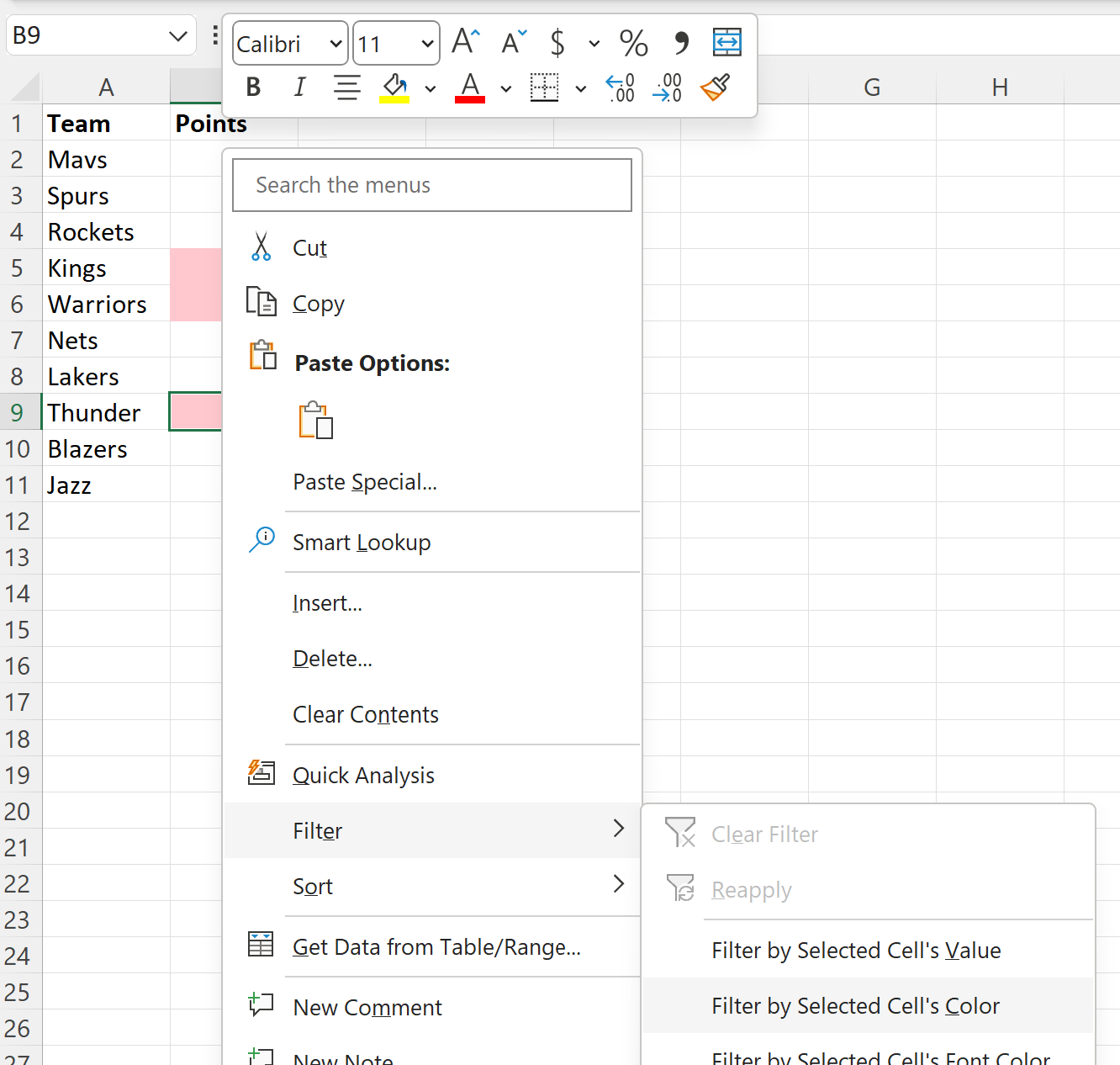Open Quick Analysis from the context menu
The height and width of the screenshot is (1065, 1120).
point(363,775)
